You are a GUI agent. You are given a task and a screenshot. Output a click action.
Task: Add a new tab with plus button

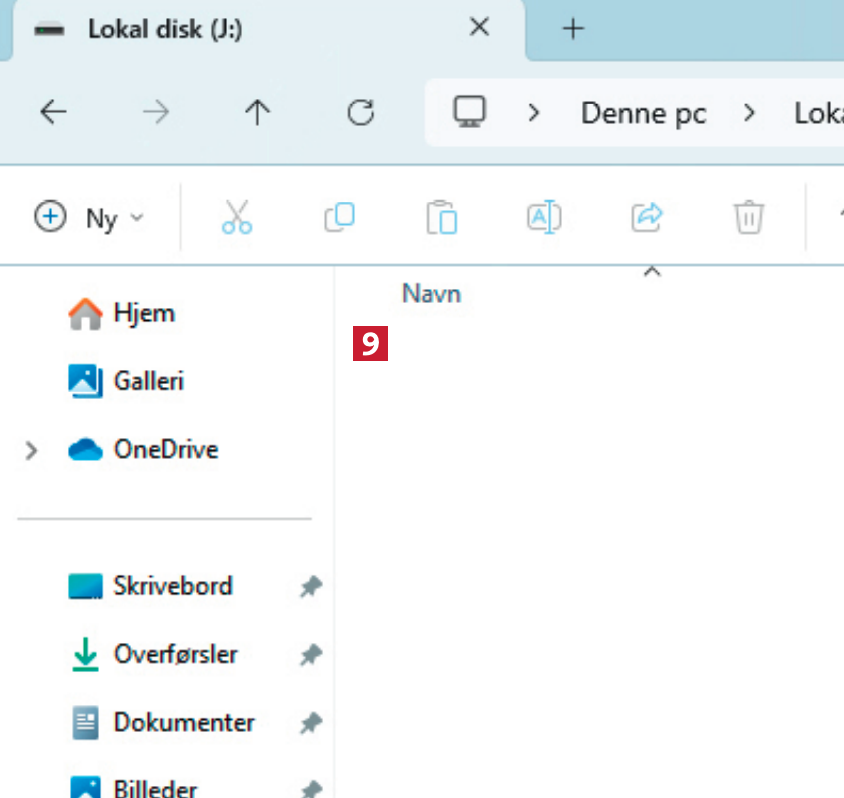click(x=572, y=29)
